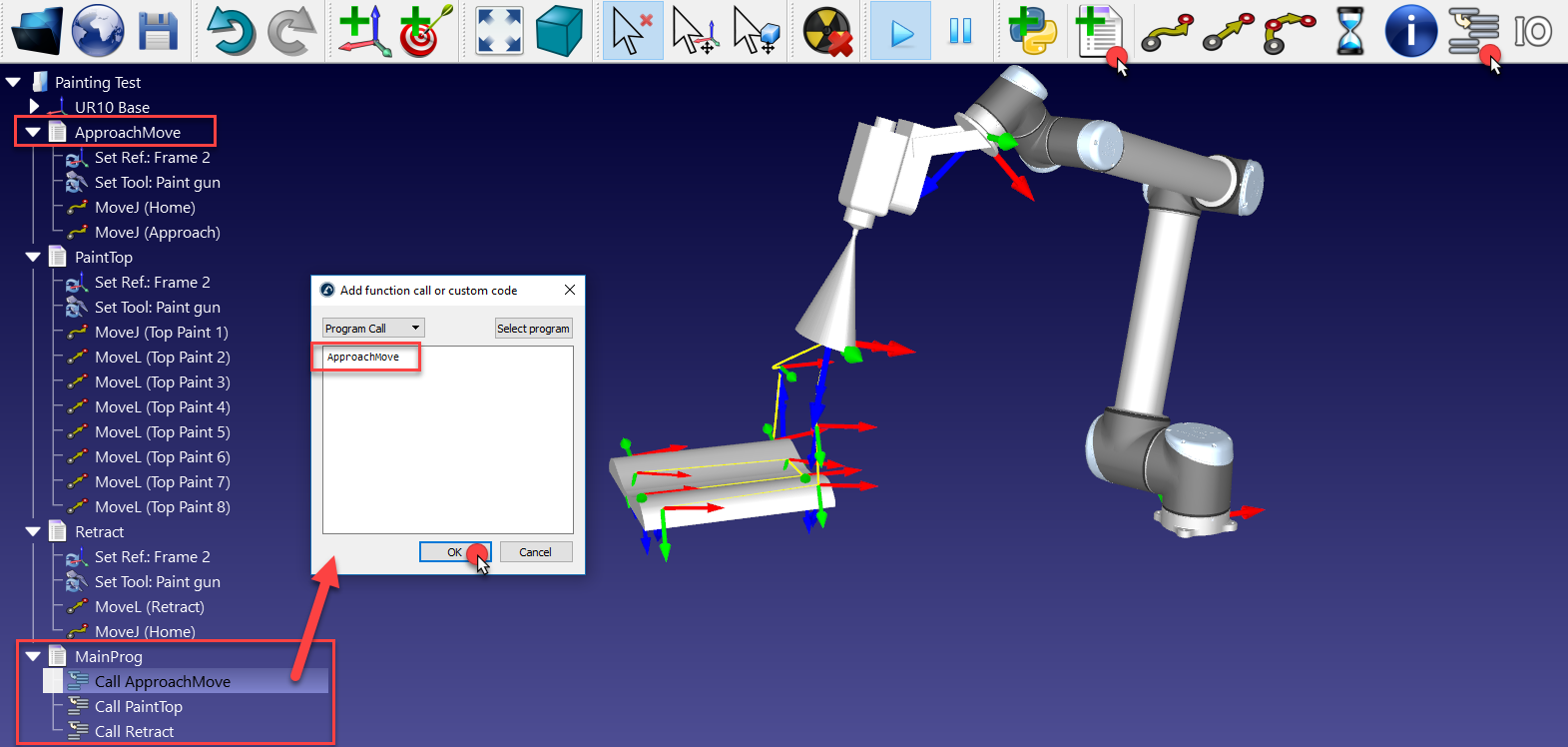This screenshot has height=747, width=1568.
Task: Click the Save station floppy icon
Action: click(157, 31)
